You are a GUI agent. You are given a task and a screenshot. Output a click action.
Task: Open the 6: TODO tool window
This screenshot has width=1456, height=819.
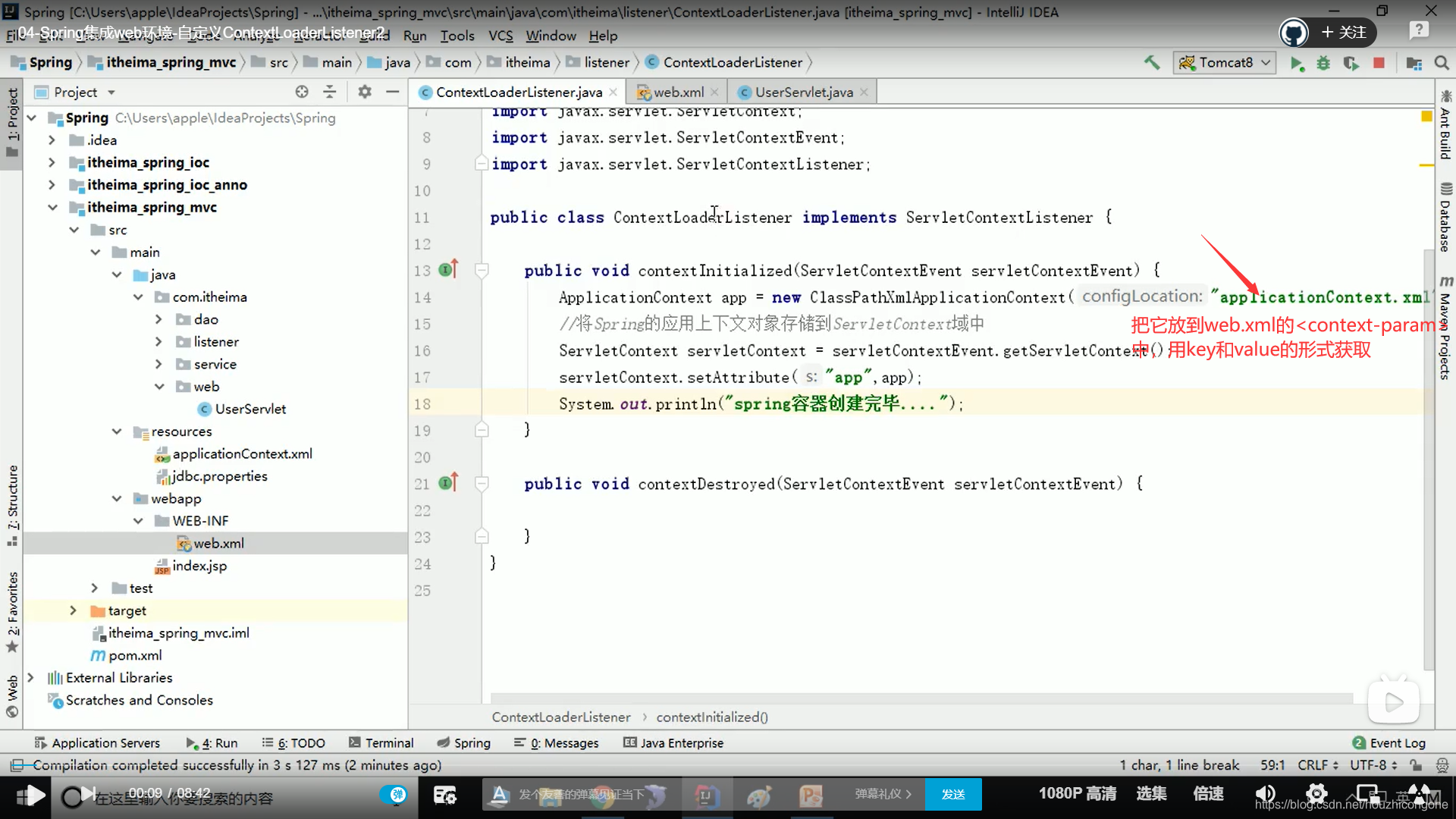click(293, 743)
